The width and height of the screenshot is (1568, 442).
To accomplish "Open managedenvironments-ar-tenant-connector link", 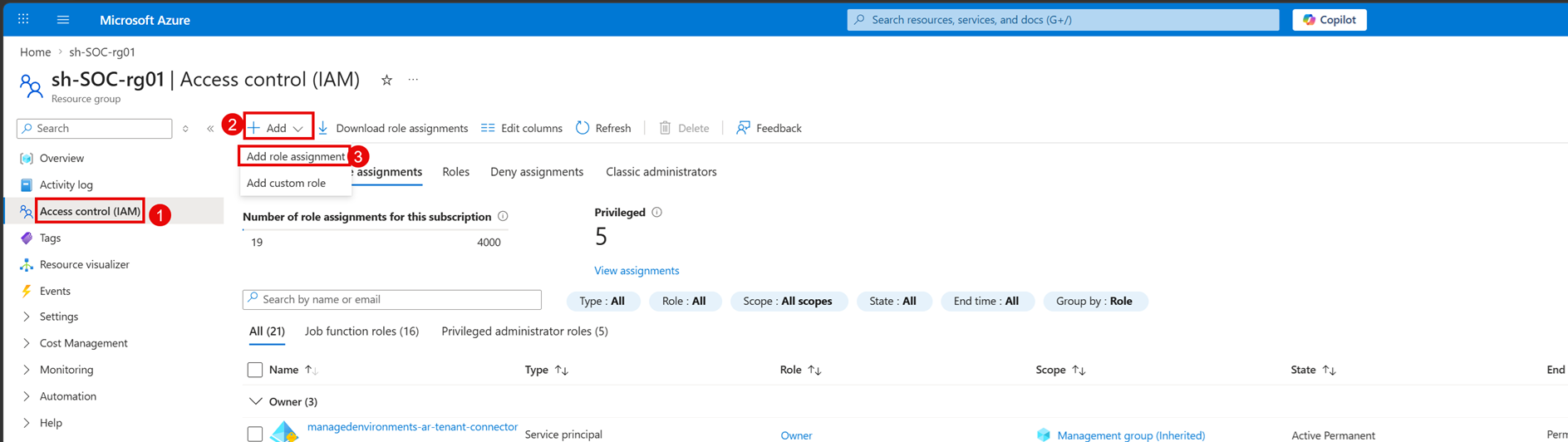I will pyautogui.click(x=412, y=427).
